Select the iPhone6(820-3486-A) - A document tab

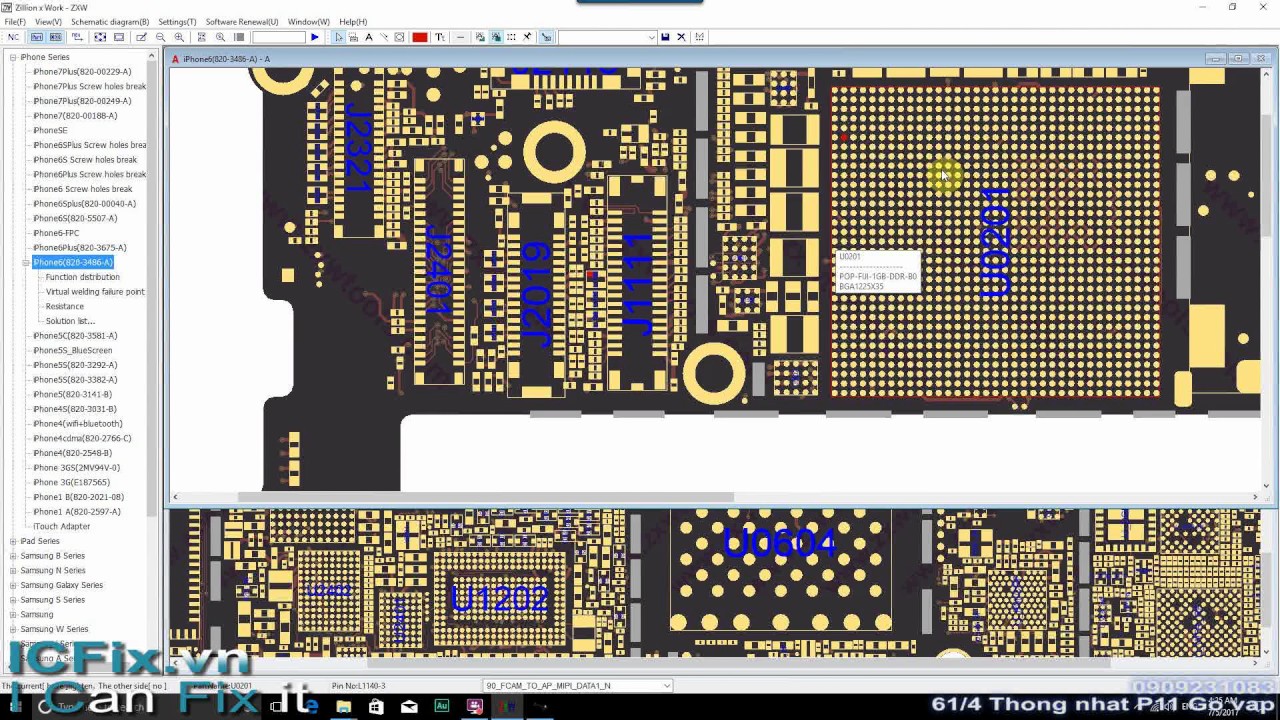point(226,59)
